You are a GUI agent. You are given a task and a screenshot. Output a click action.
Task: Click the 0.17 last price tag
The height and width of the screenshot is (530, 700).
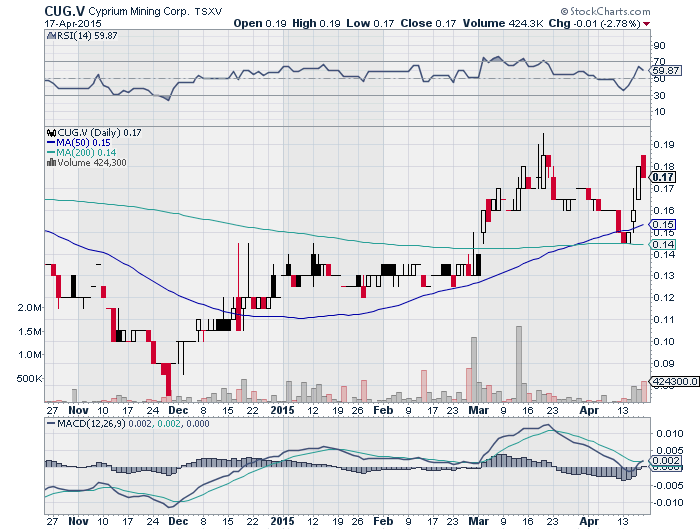[663, 178]
